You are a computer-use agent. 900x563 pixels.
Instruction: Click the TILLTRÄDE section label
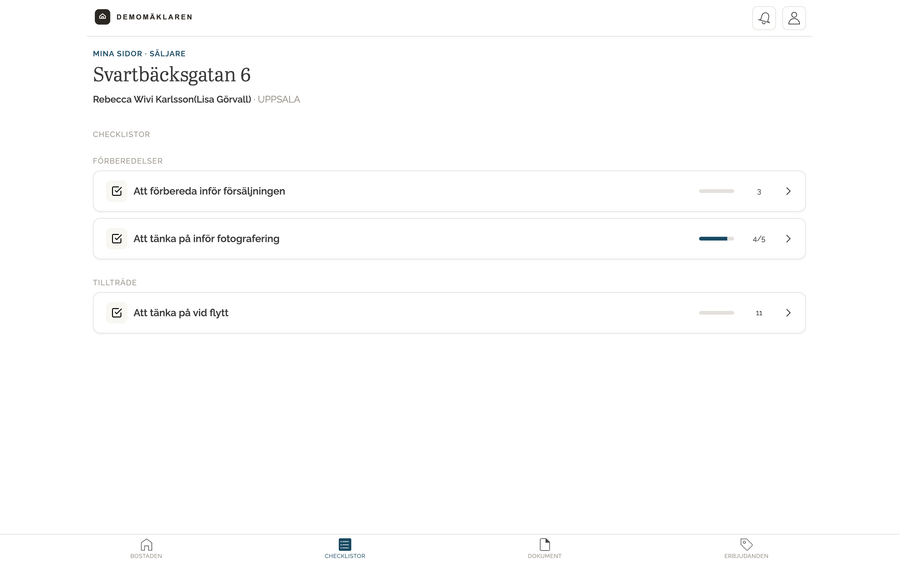click(x=115, y=283)
